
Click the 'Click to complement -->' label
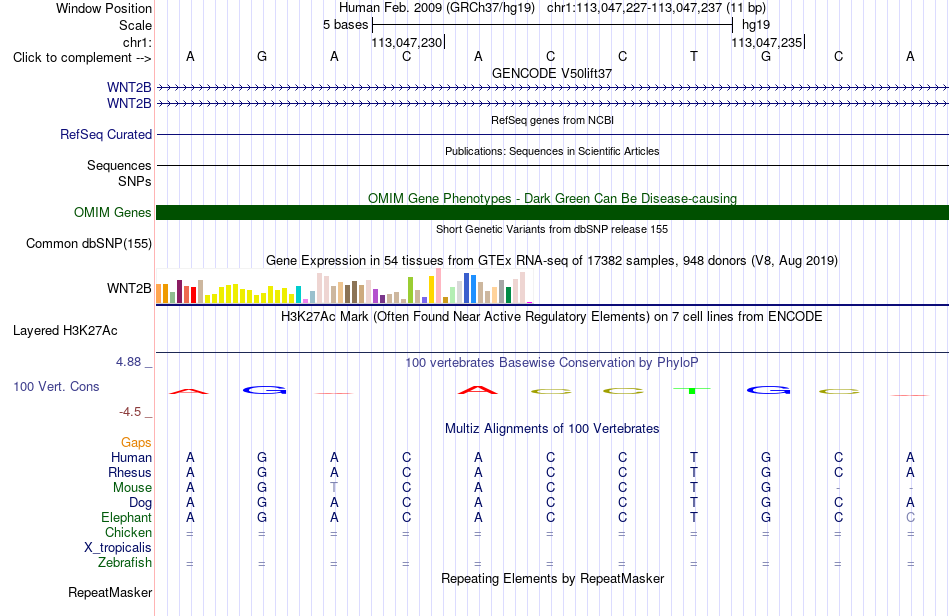point(82,58)
